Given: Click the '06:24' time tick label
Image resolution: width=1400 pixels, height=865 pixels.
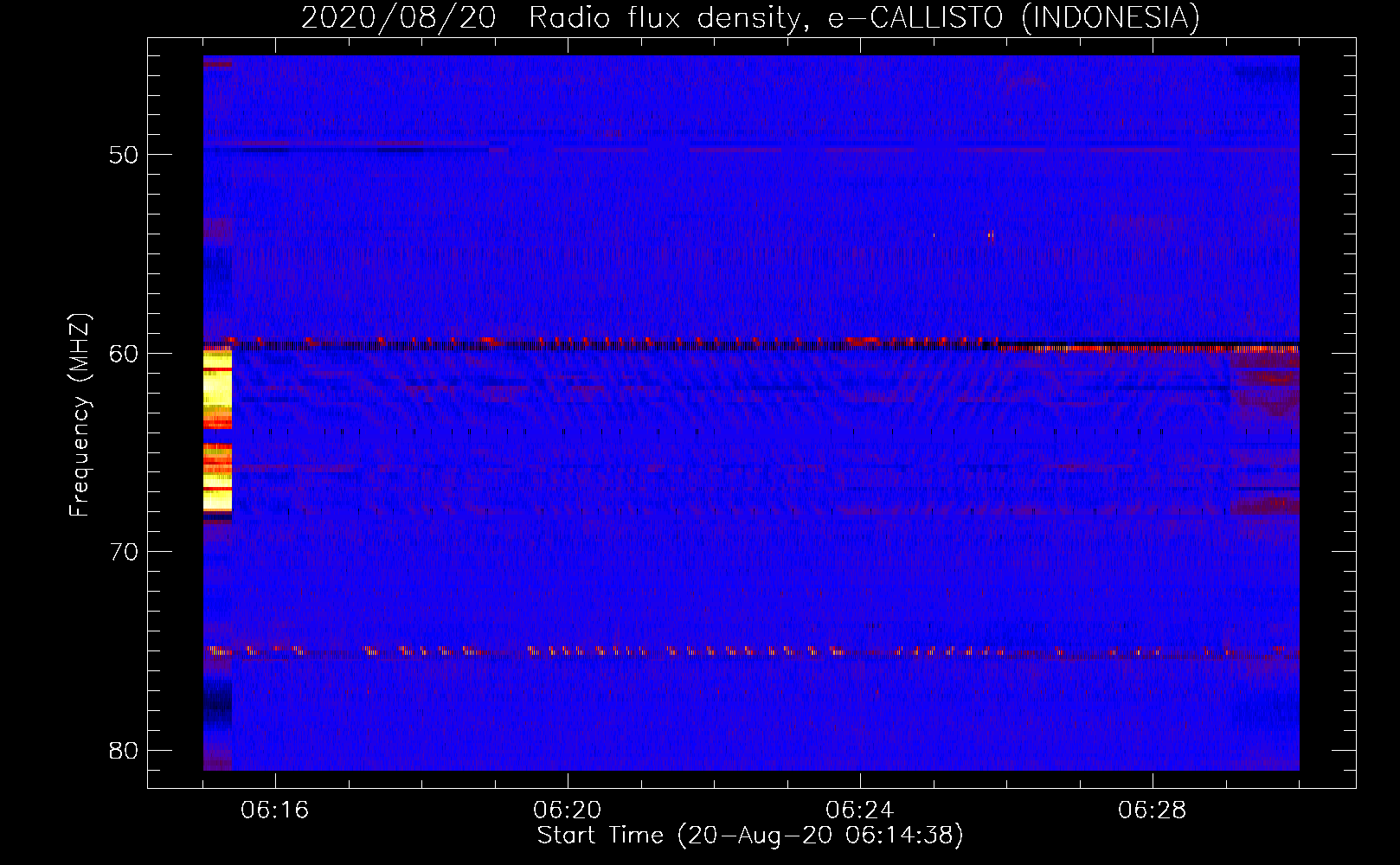Looking at the screenshot, I should (860, 811).
